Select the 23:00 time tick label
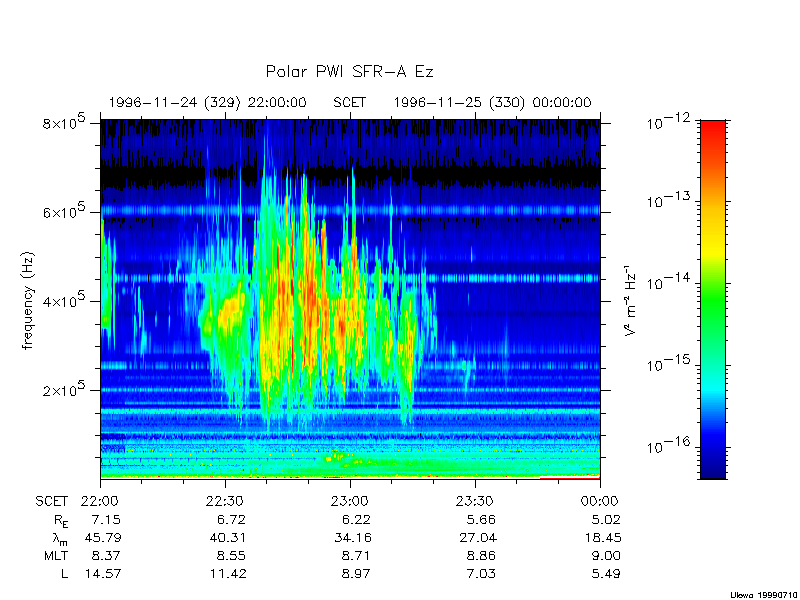This screenshot has width=800, height=600. point(349,501)
